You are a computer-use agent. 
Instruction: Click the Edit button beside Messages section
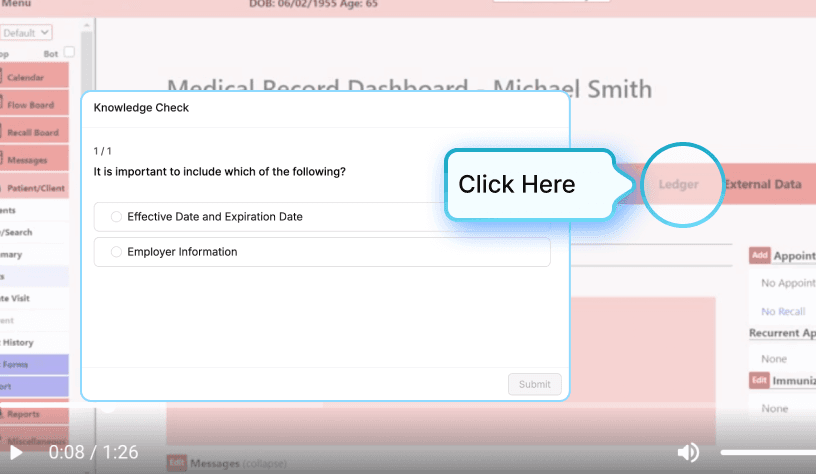click(x=176, y=463)
